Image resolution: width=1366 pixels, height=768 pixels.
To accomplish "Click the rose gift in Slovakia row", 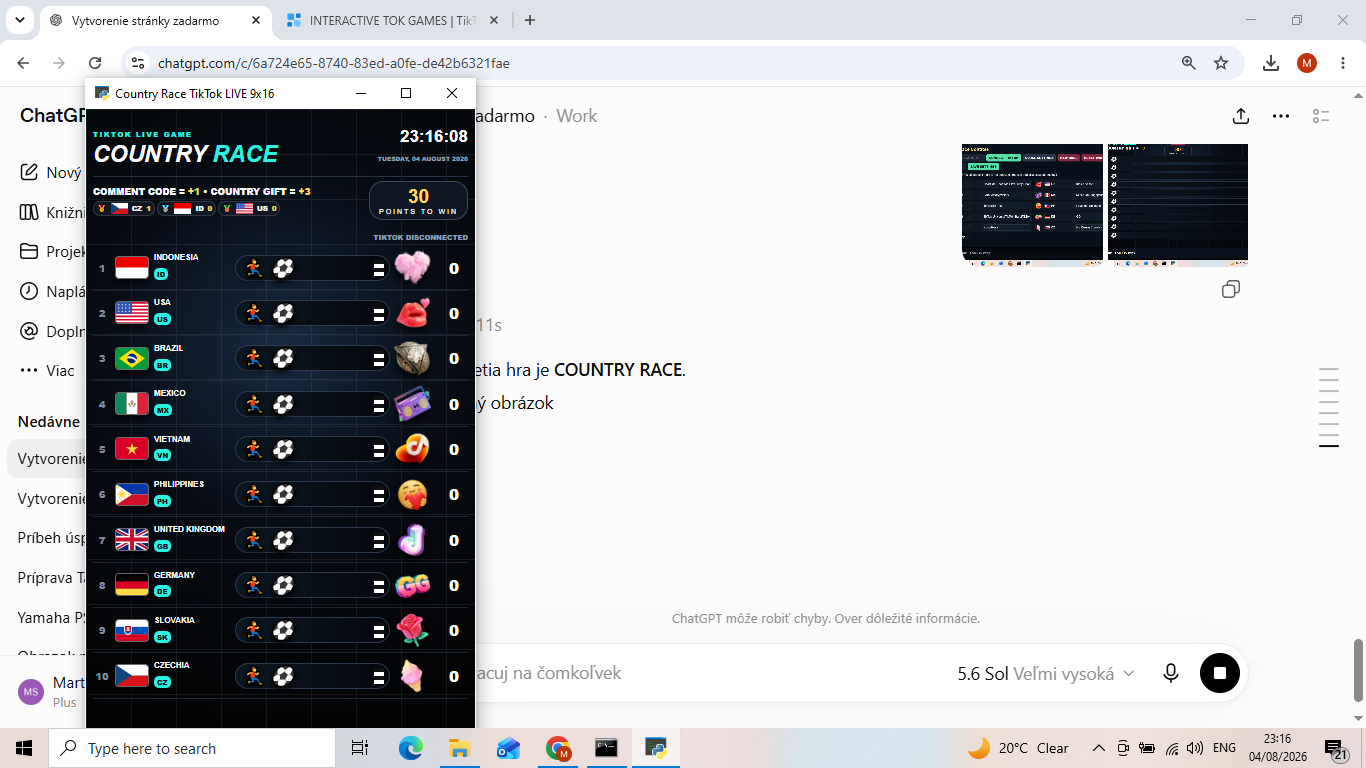I will (412, 630).
